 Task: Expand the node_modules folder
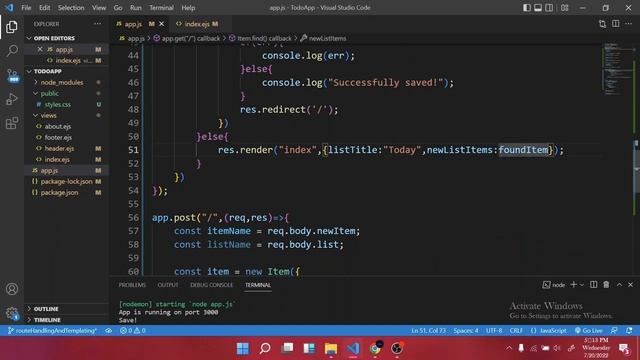pyautogui.click(x=62, y=82)
